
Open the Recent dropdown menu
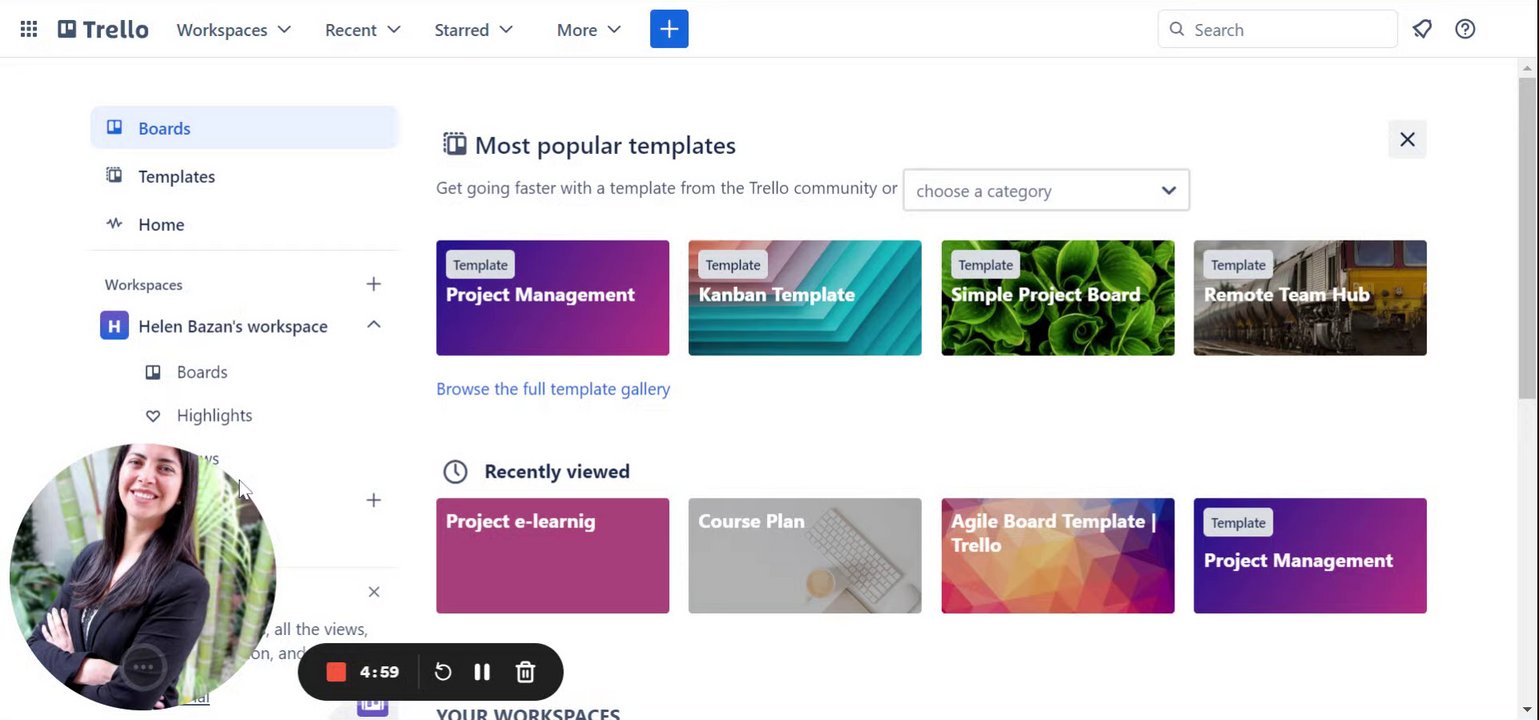pyautogui.click(x=363, y=29)
